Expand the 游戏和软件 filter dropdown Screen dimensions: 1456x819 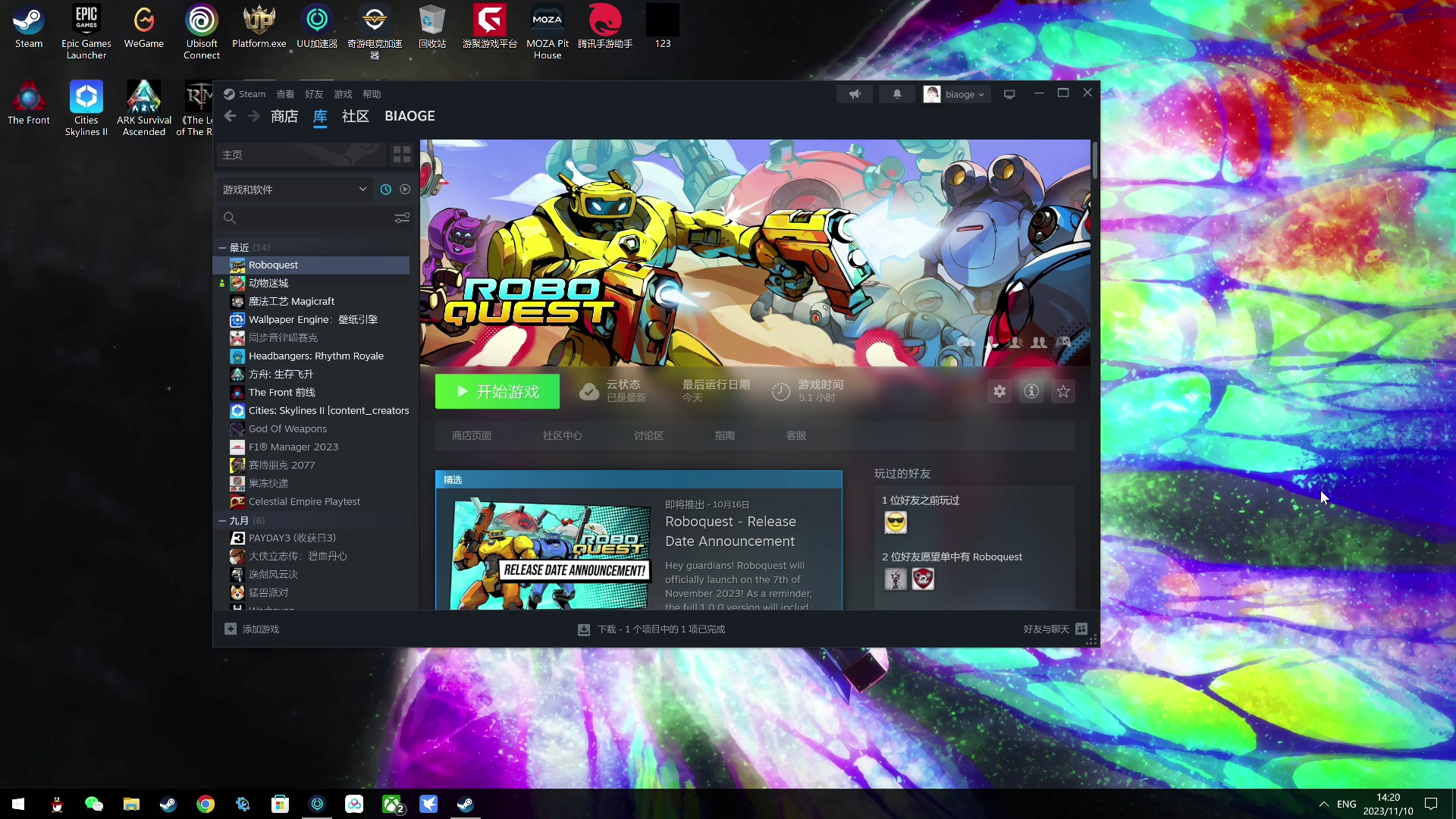point(295,190)
